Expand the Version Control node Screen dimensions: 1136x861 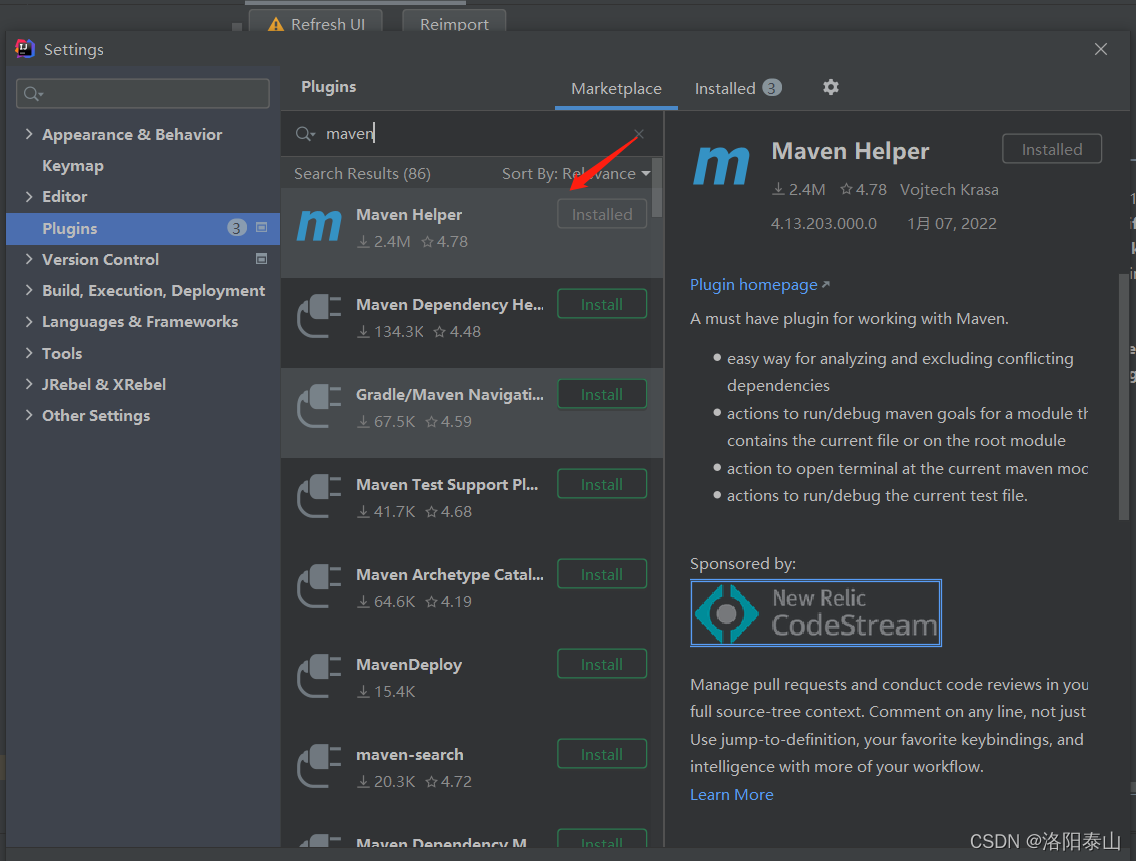click(x=29, y=259)
